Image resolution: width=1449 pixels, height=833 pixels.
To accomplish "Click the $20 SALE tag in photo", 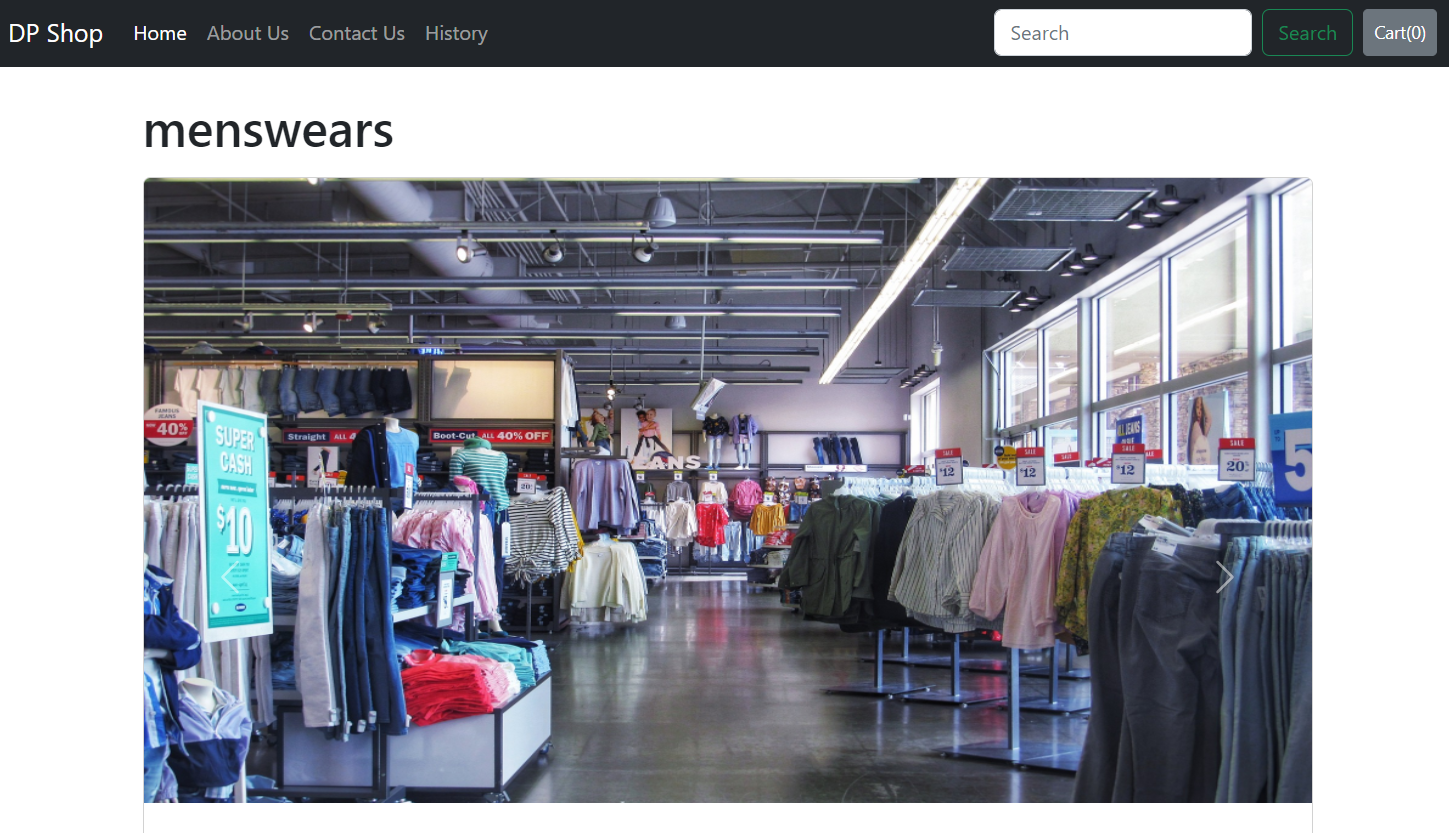I will coord(1236,459).
